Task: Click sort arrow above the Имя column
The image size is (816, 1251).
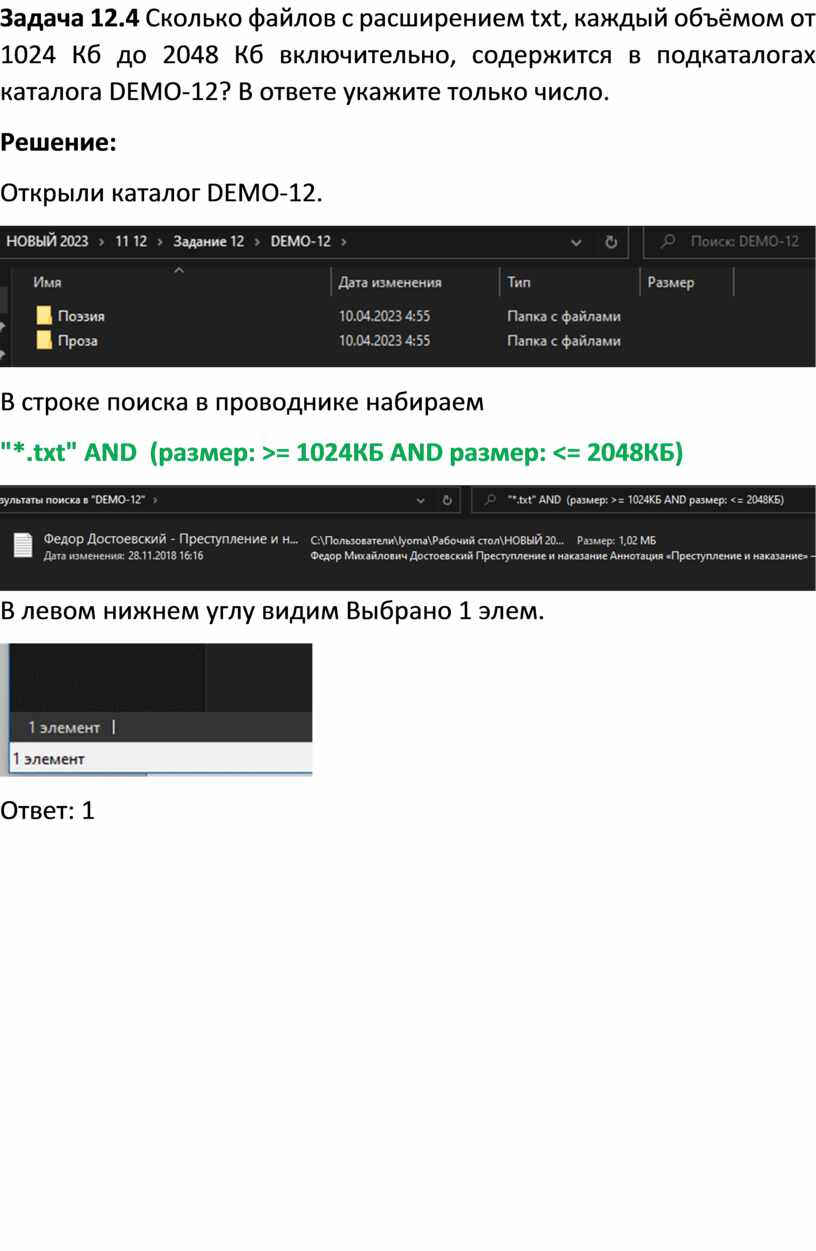Action: click(179, 270)
